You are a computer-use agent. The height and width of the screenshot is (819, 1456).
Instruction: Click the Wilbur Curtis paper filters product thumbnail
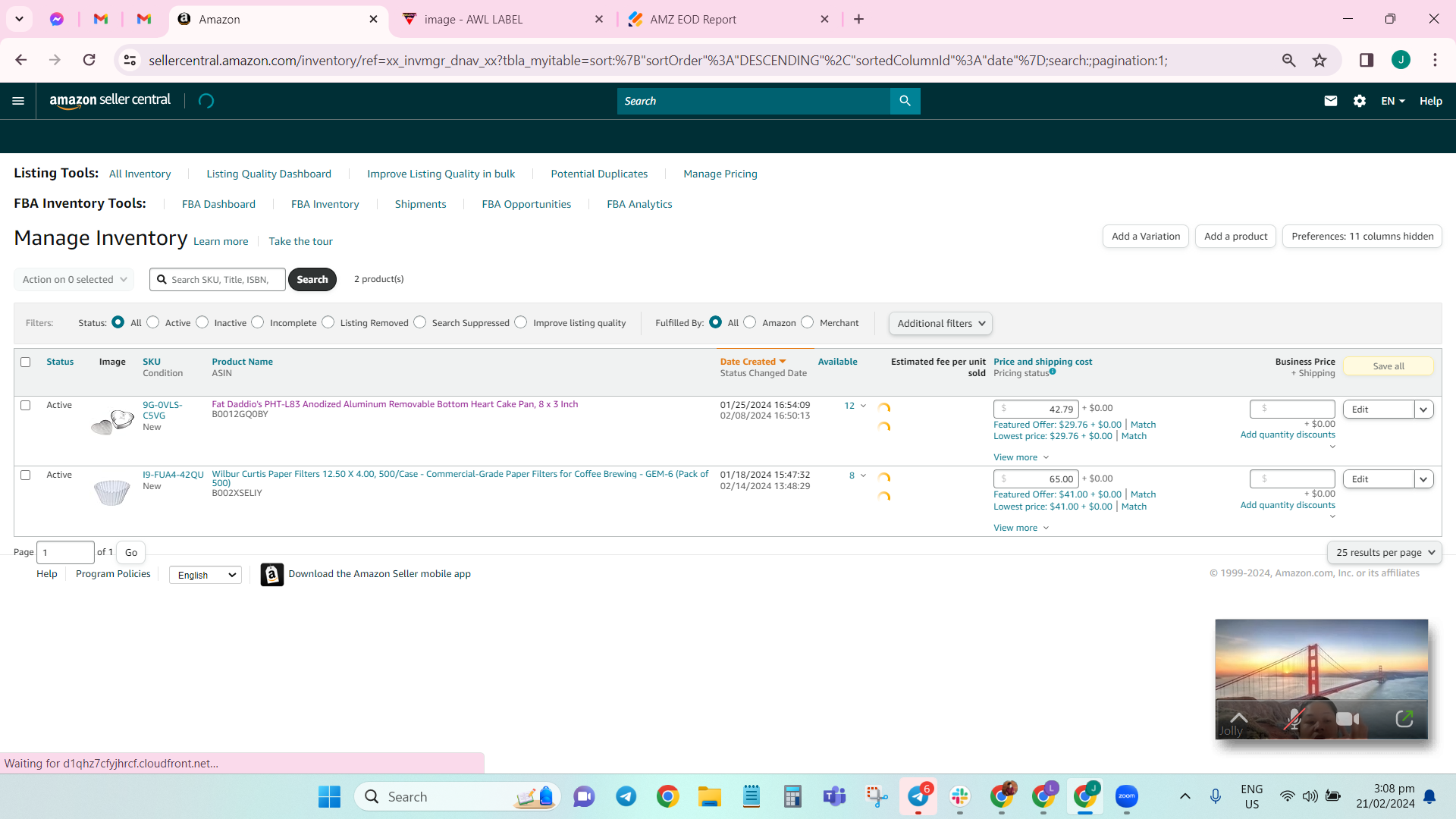tap(112, 491)
